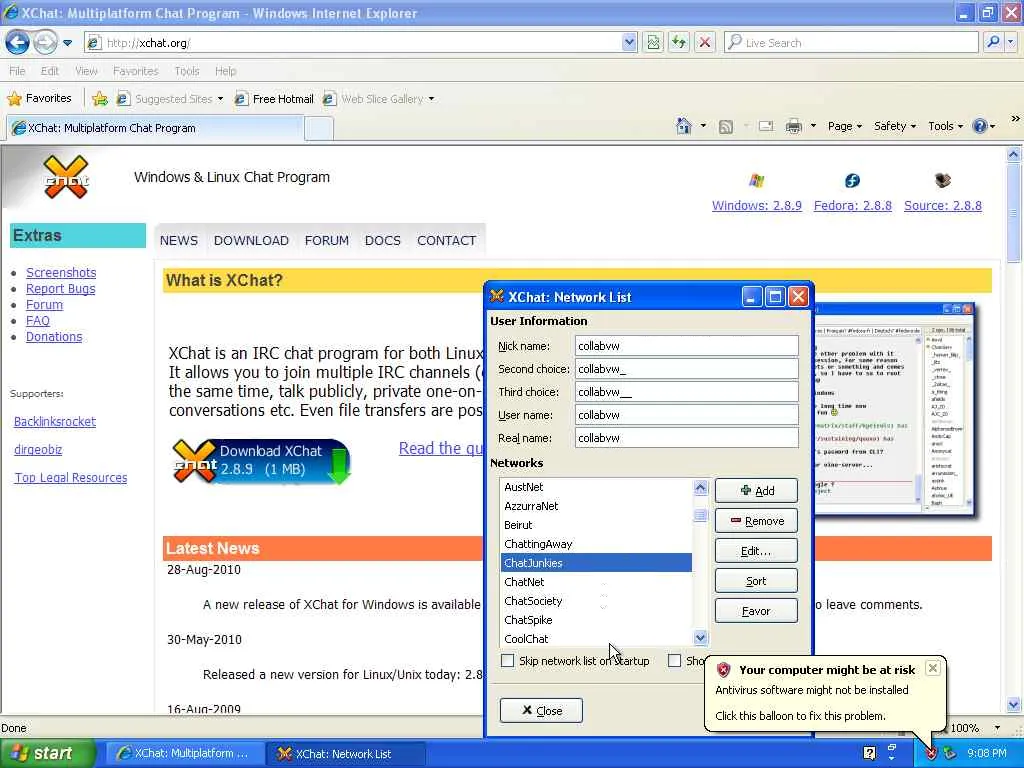Toggle the partially hidden Sho... checkbox
Image resolution: width=1024 pixels, height=768 pixels.
click(x=675, y=661)
